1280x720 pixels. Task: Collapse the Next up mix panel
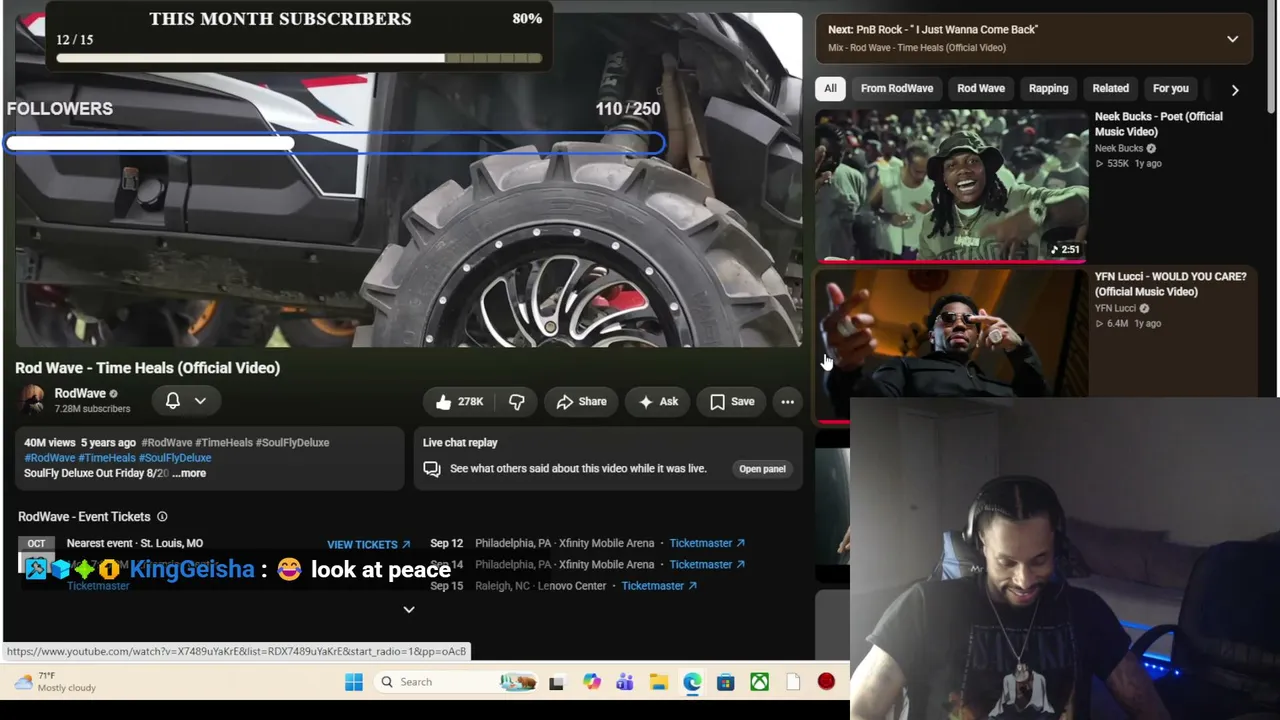click(x=1232, y=39)
